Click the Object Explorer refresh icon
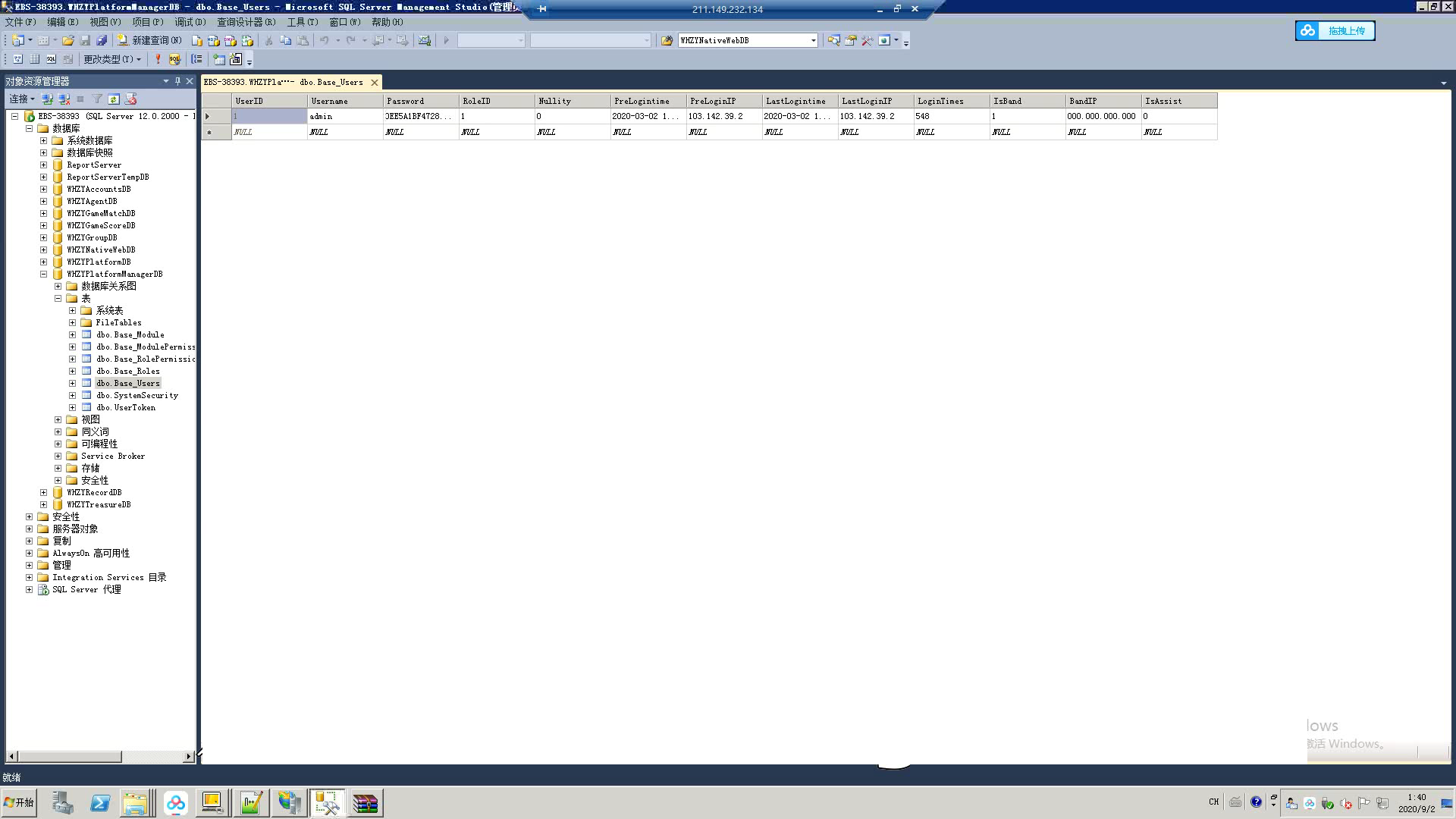Viewport: 1456px width, 819px height. pyautogui.click(x=114, y=99)
